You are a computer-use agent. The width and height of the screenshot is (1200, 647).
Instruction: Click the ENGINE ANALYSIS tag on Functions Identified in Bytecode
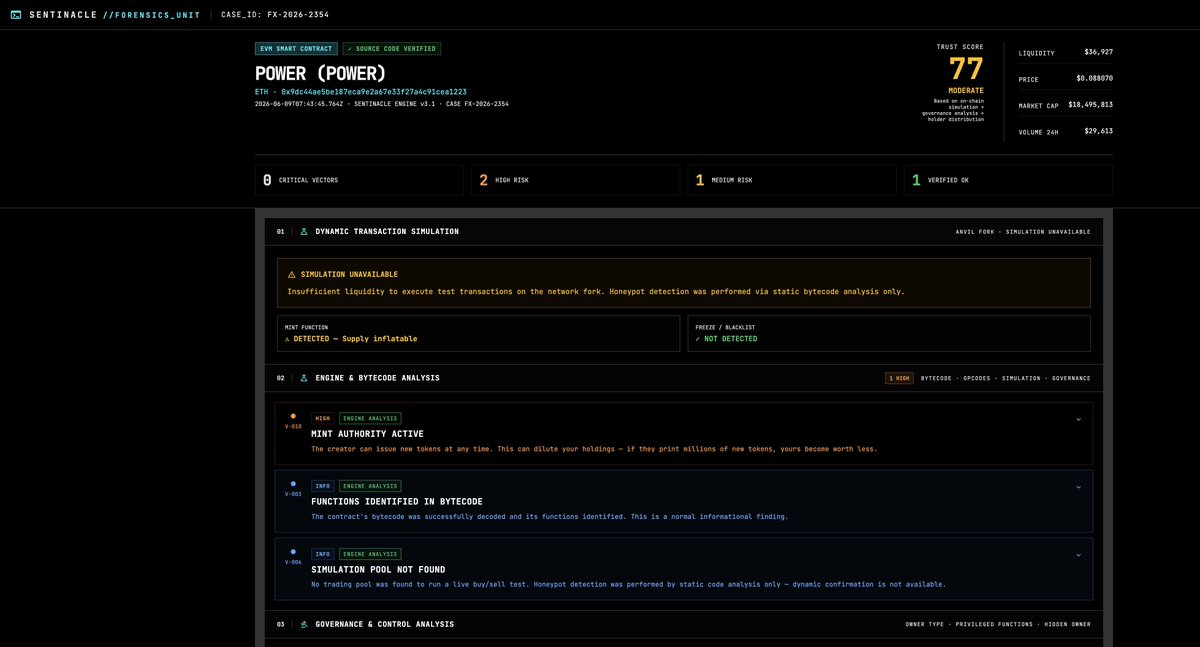(x=370, y=486)
